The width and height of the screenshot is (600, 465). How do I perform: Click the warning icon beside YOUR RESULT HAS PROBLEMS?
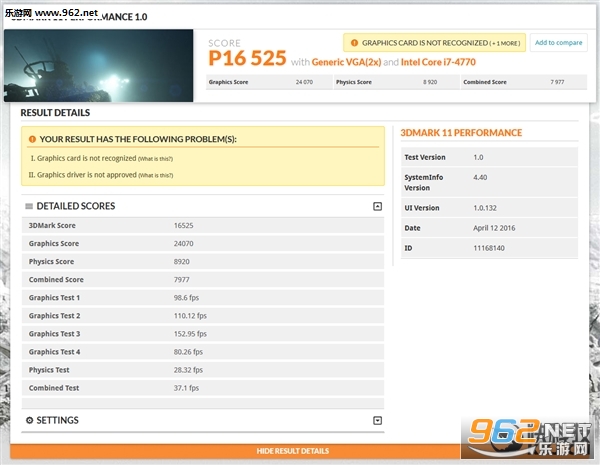(x=32, y=139)
